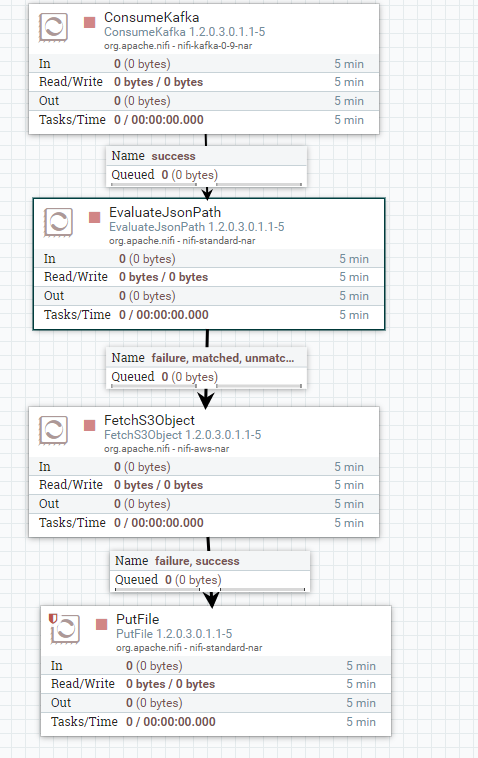Image resolution: width=478 pixels, height=758 pixels.
Task: Click Queued row of the success connection
Action: pos(206,175)
